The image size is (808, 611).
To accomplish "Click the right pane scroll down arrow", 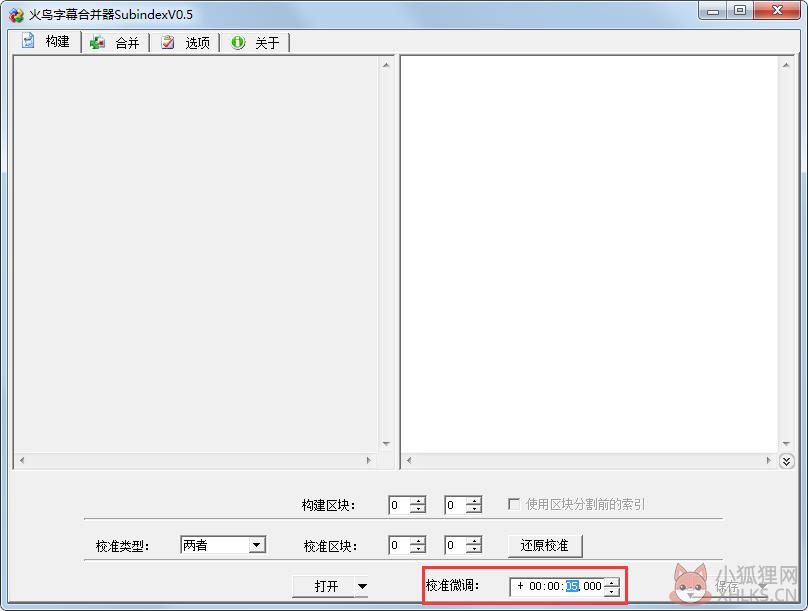I will [785, 444].
